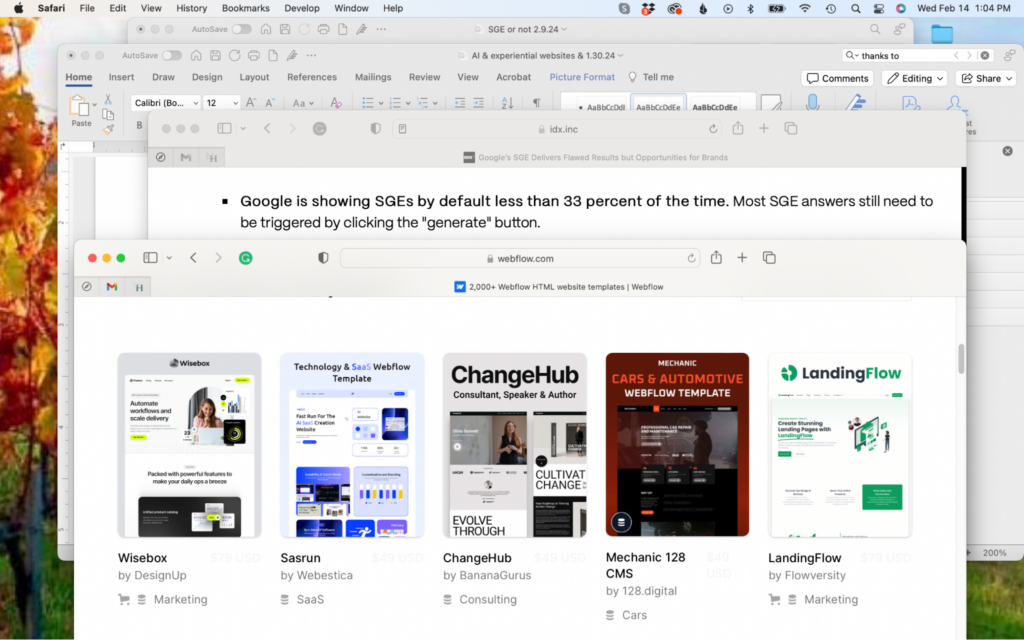Image resolution: width=1024 pixels, height=640 pixels.
Task: Open the pinned Gmail tab in the webflow.com window
Action: pos(112,287)
